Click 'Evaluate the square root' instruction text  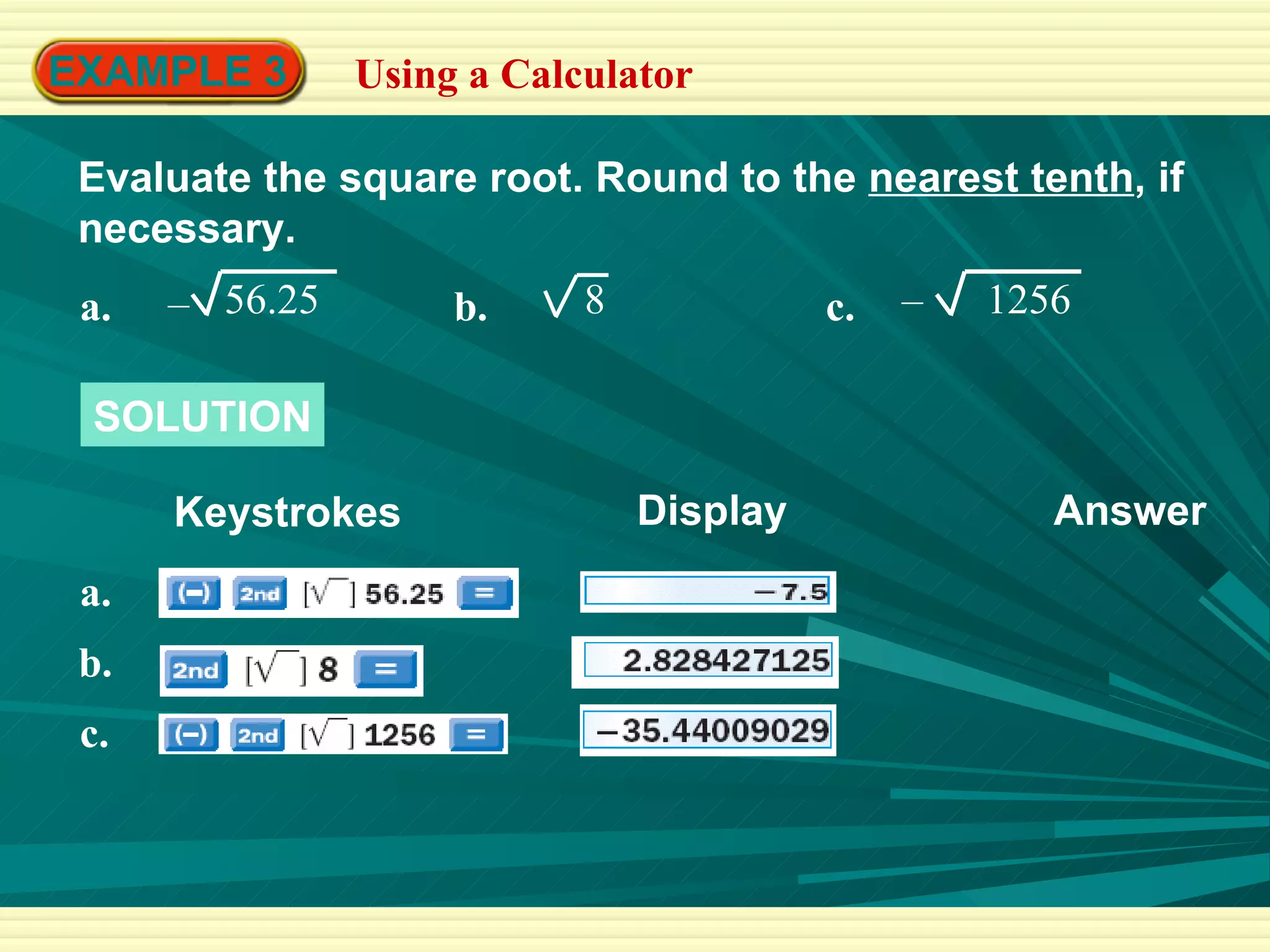(331, 178)
